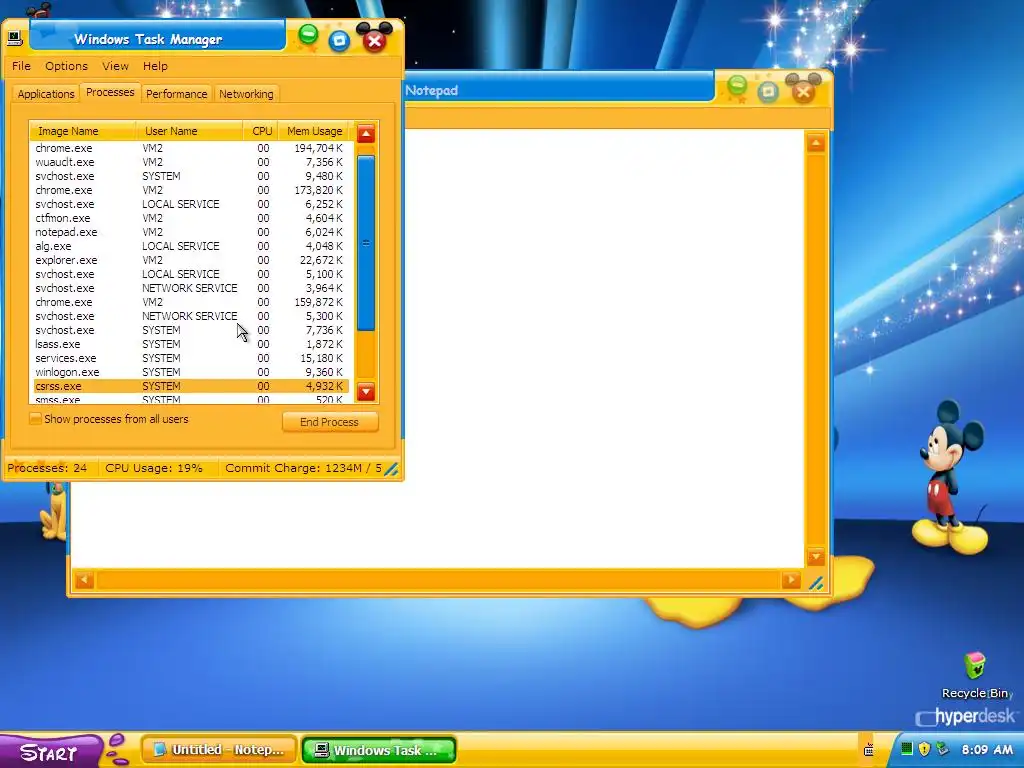Click the Notepad horizontal scrollbar track

(438, 580)
